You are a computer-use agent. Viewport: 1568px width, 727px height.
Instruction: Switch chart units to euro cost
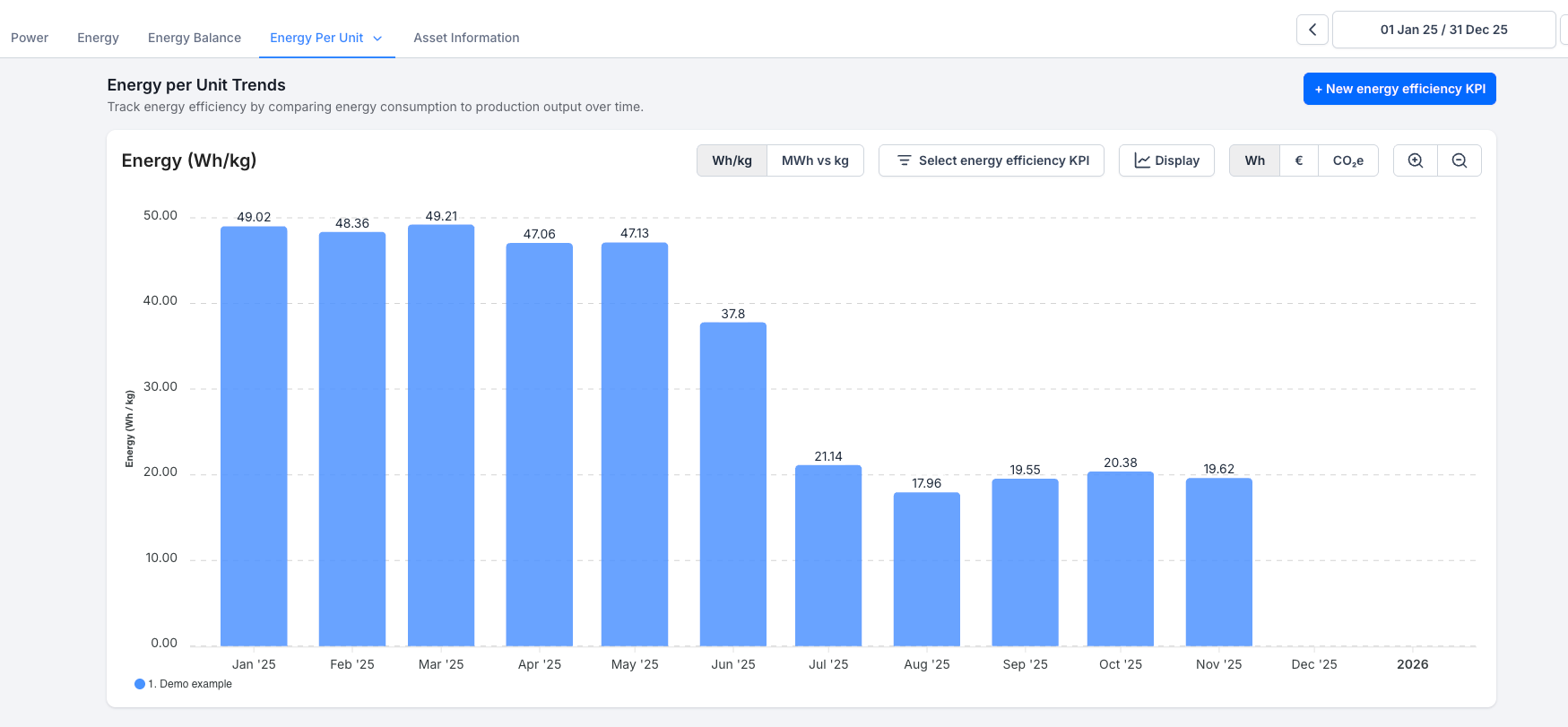pos(1299,160)
